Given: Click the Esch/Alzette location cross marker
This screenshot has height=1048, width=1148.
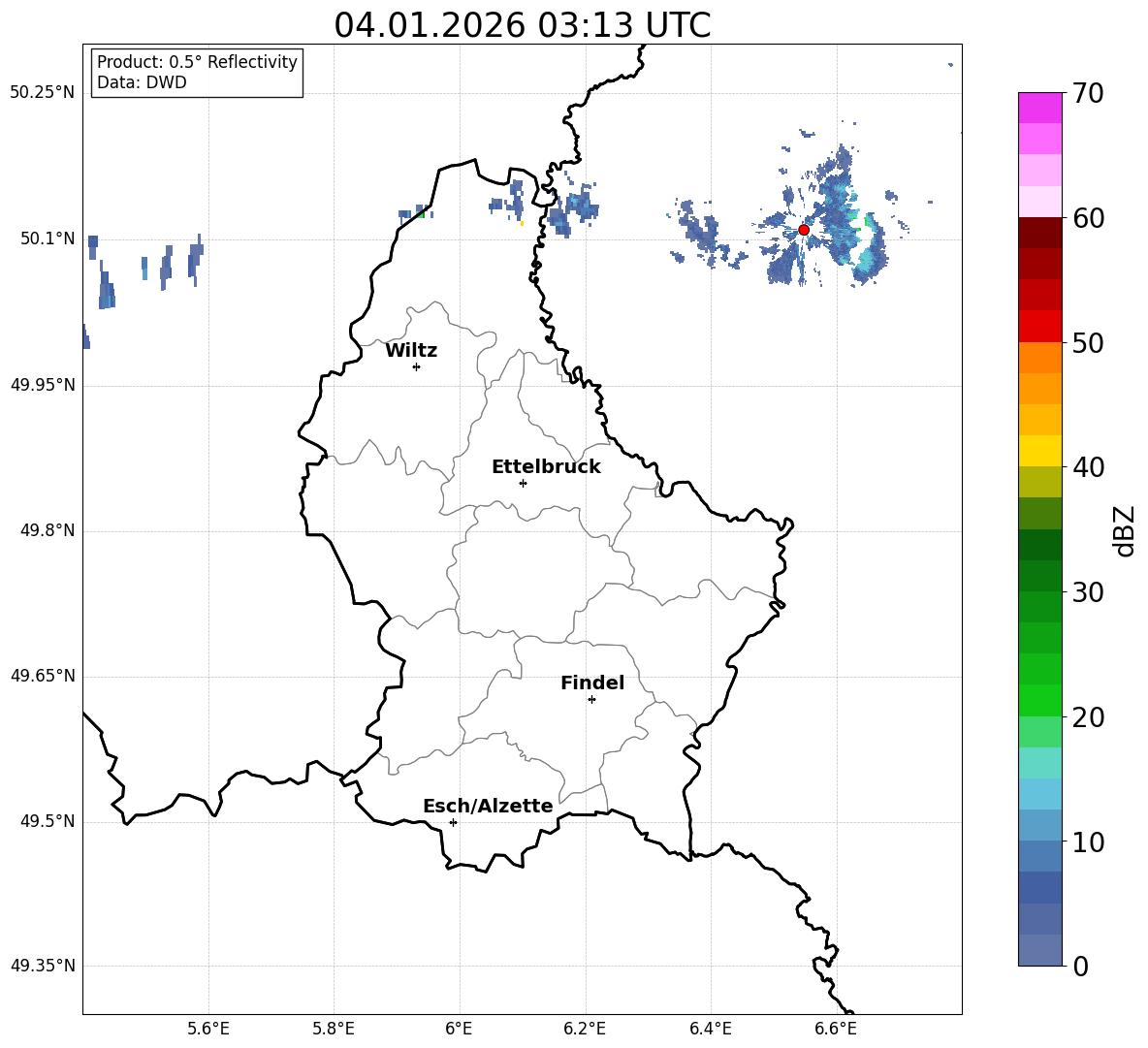Looking at the screenshot, I should [453, 822].
